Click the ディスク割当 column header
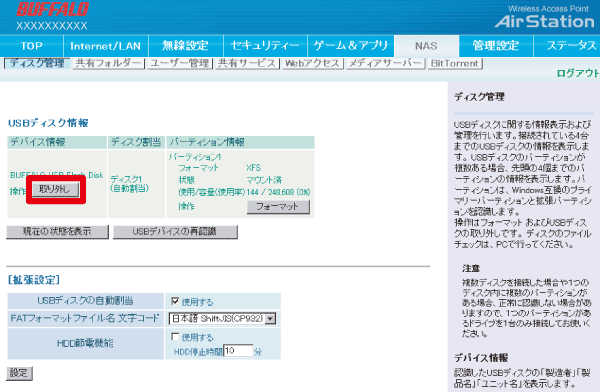This screenshot has width=600, height=392. coord(136,142)
